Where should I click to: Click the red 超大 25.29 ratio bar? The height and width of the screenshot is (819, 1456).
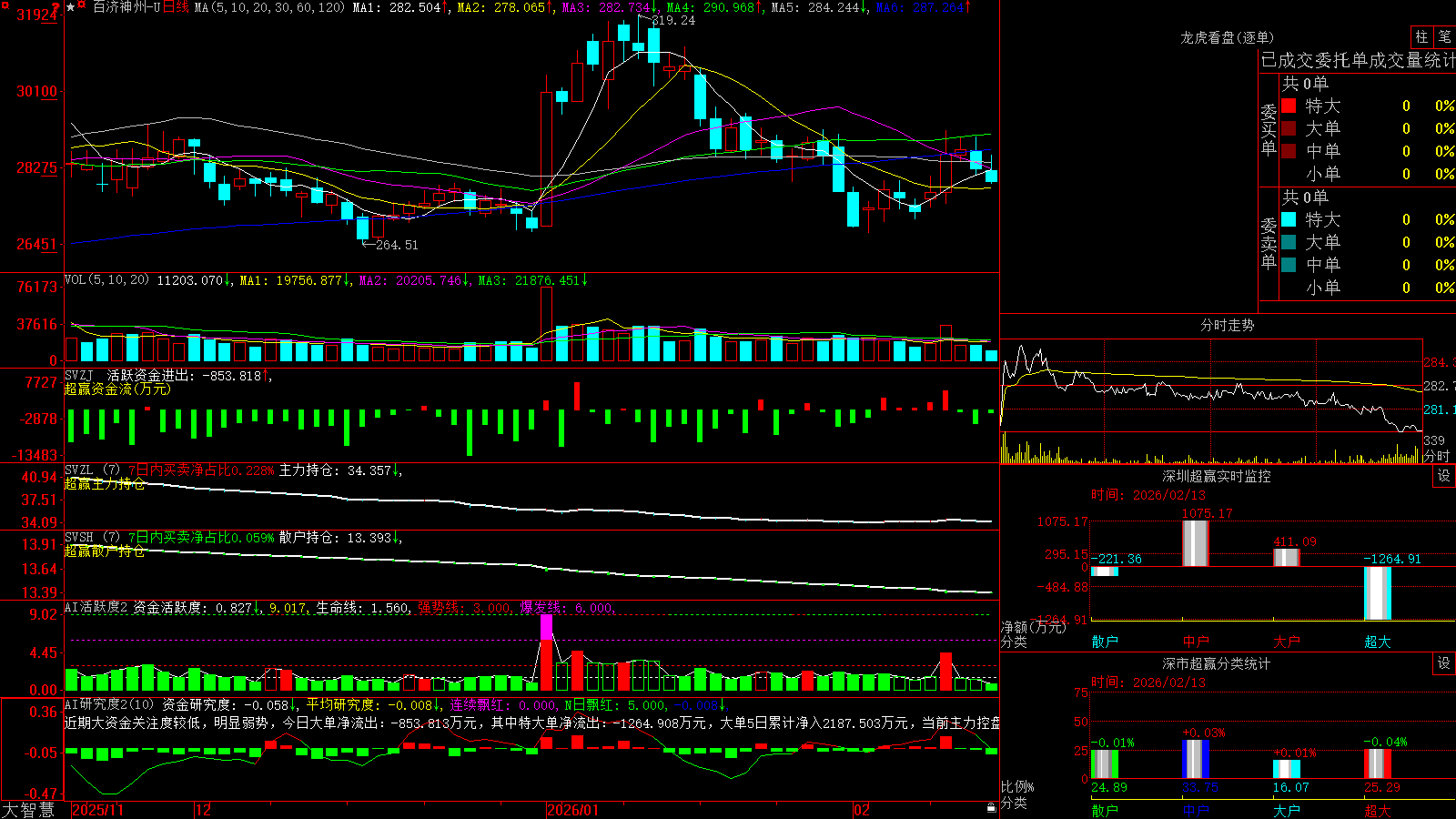(1378, 764)
